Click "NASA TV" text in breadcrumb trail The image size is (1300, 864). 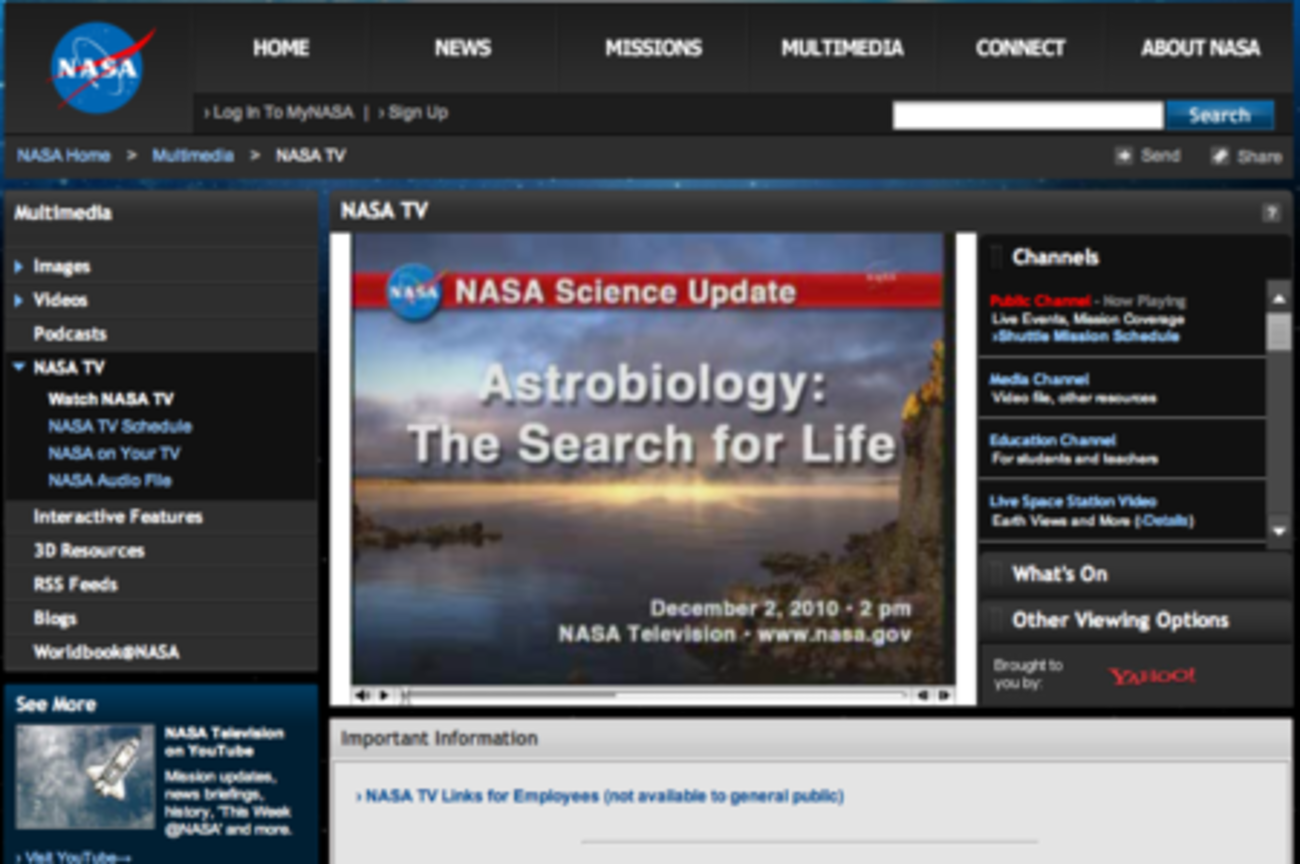coord(311,156)
